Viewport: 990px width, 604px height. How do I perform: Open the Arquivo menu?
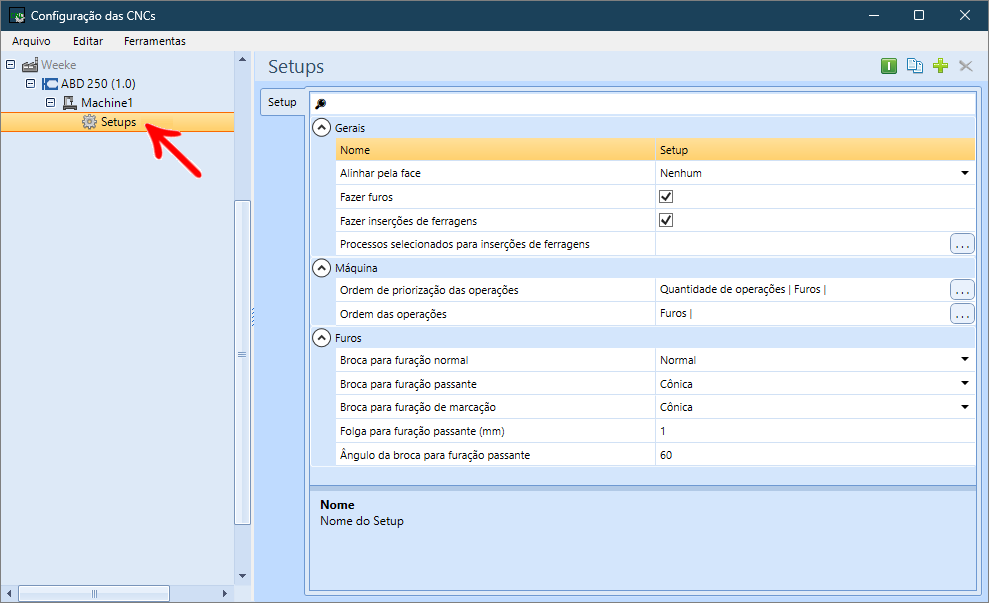pos(31,41)
